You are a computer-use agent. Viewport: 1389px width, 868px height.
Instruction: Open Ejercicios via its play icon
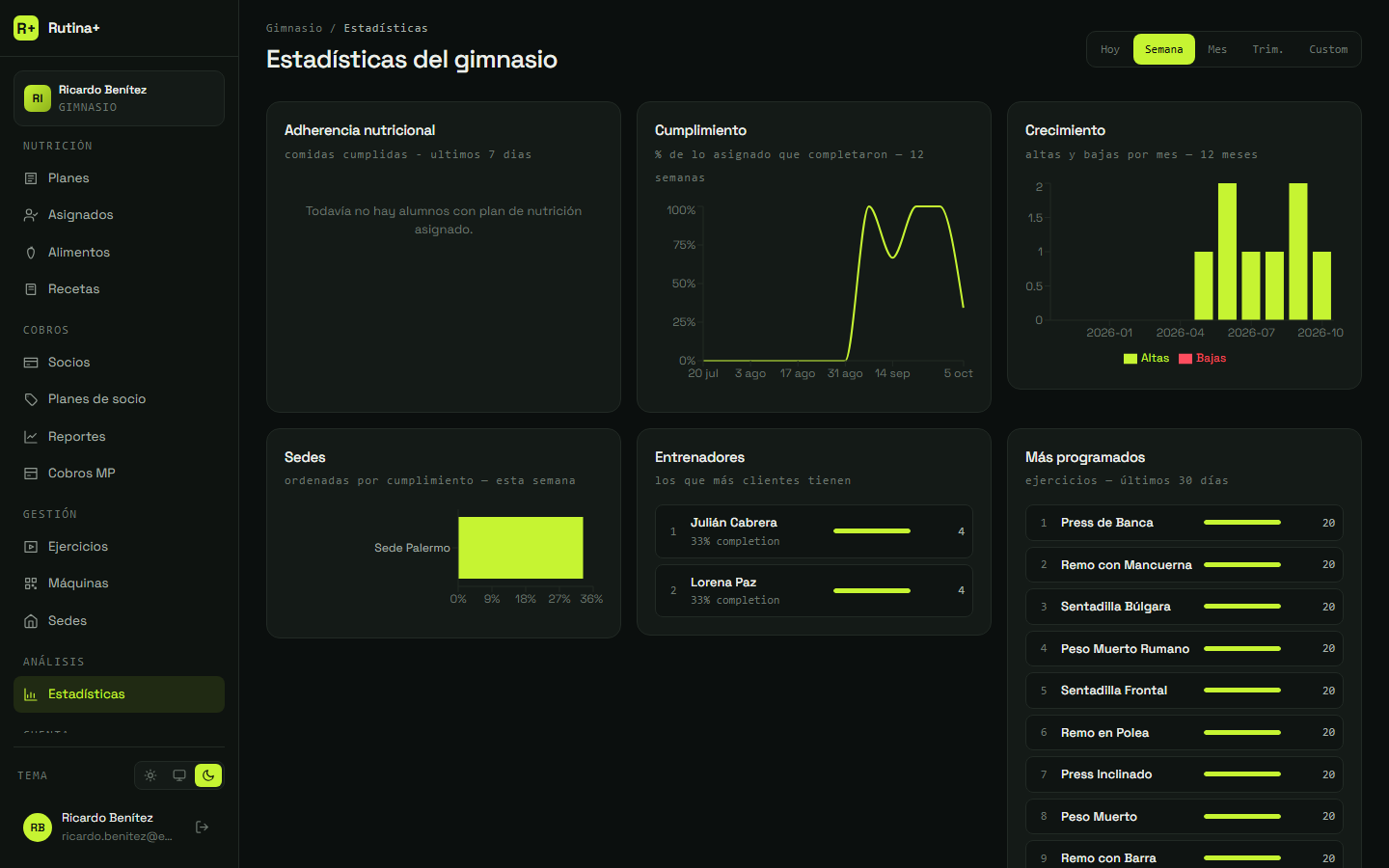[x=31, y=547]
